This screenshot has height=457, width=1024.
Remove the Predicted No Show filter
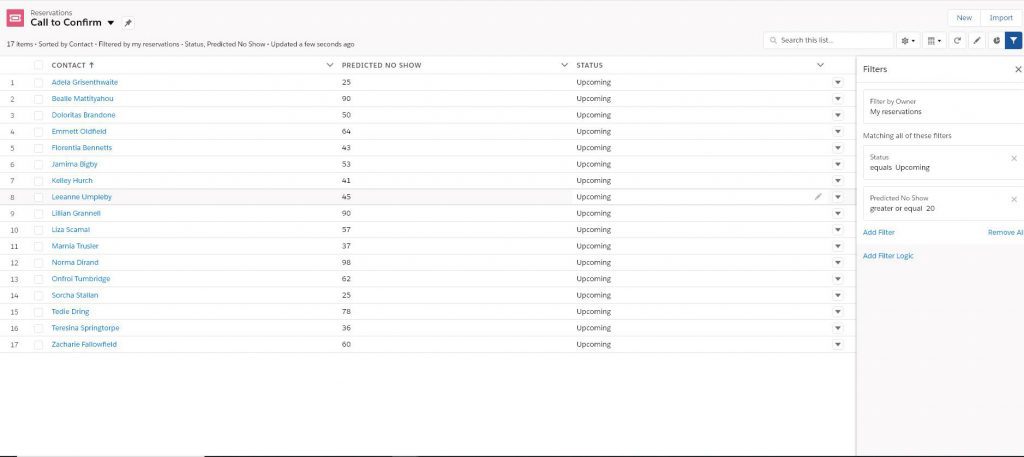1014,199
